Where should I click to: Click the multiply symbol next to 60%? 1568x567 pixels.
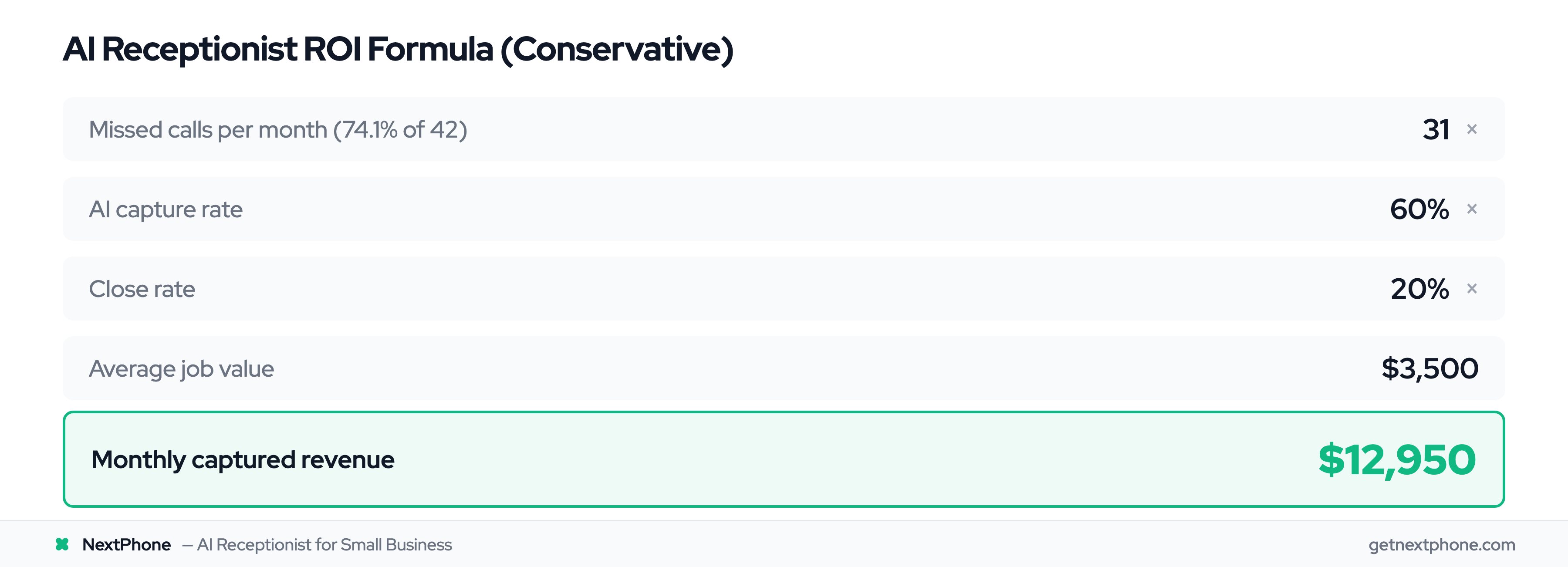click(x=1472, y=209)
